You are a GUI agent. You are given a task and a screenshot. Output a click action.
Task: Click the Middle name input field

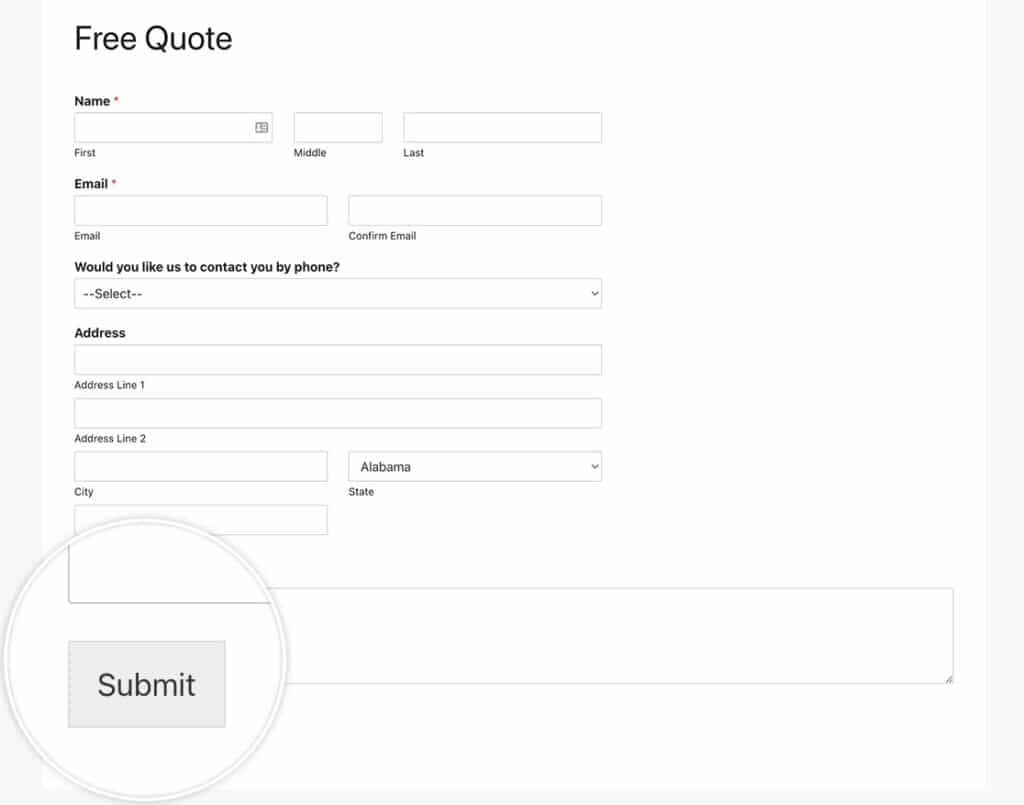[338, 127]
